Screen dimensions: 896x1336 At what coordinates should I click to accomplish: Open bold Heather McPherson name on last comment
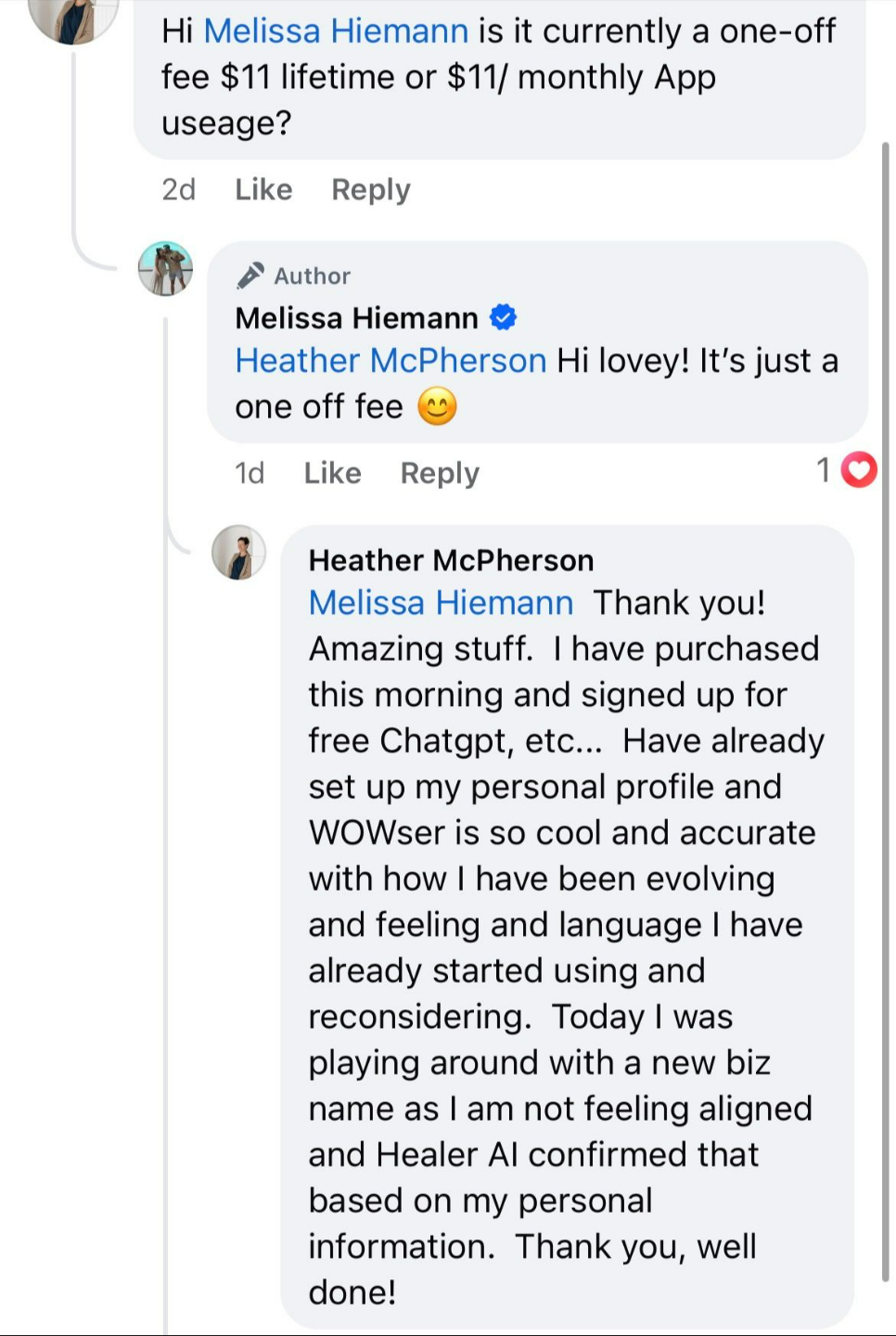click(x=451, y=560)
